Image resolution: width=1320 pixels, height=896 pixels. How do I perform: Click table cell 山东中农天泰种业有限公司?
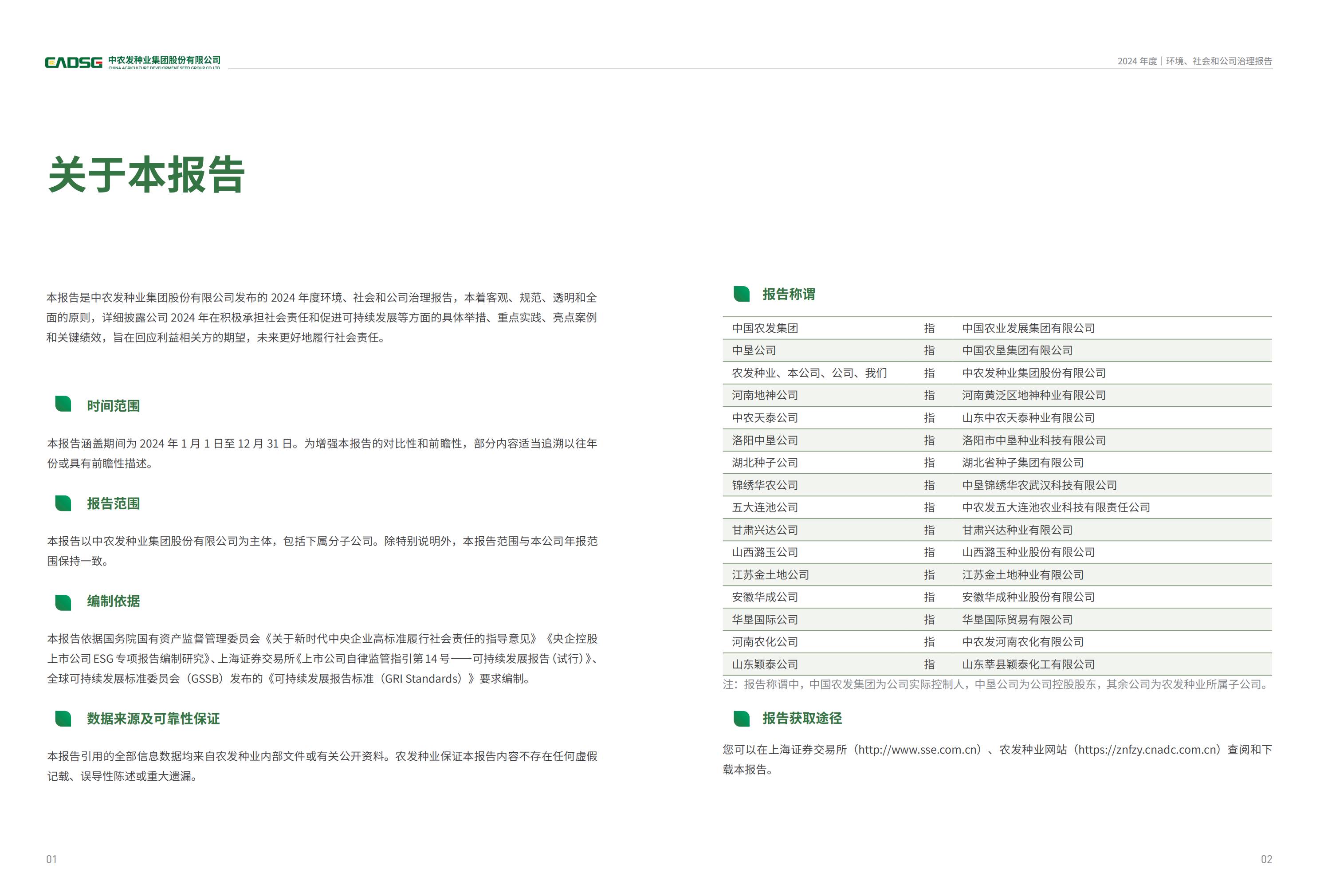tap(1029, 418)
